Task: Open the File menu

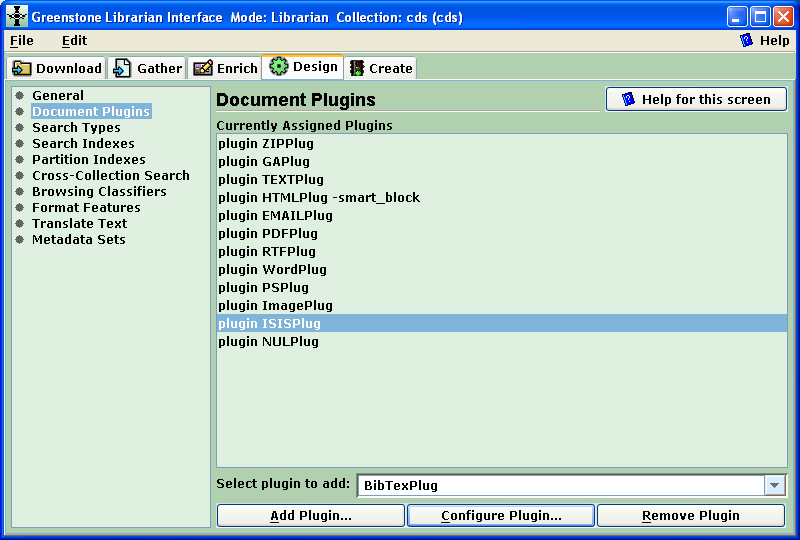Action: click(x=21, y=41)
